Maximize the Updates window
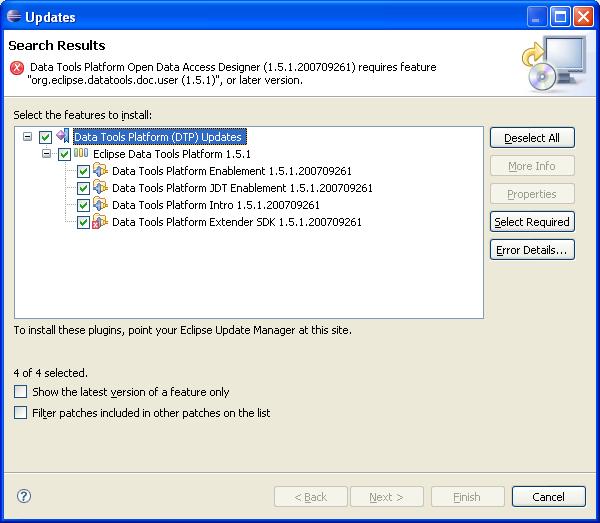600x523 pixels. [x=560, y=17]
